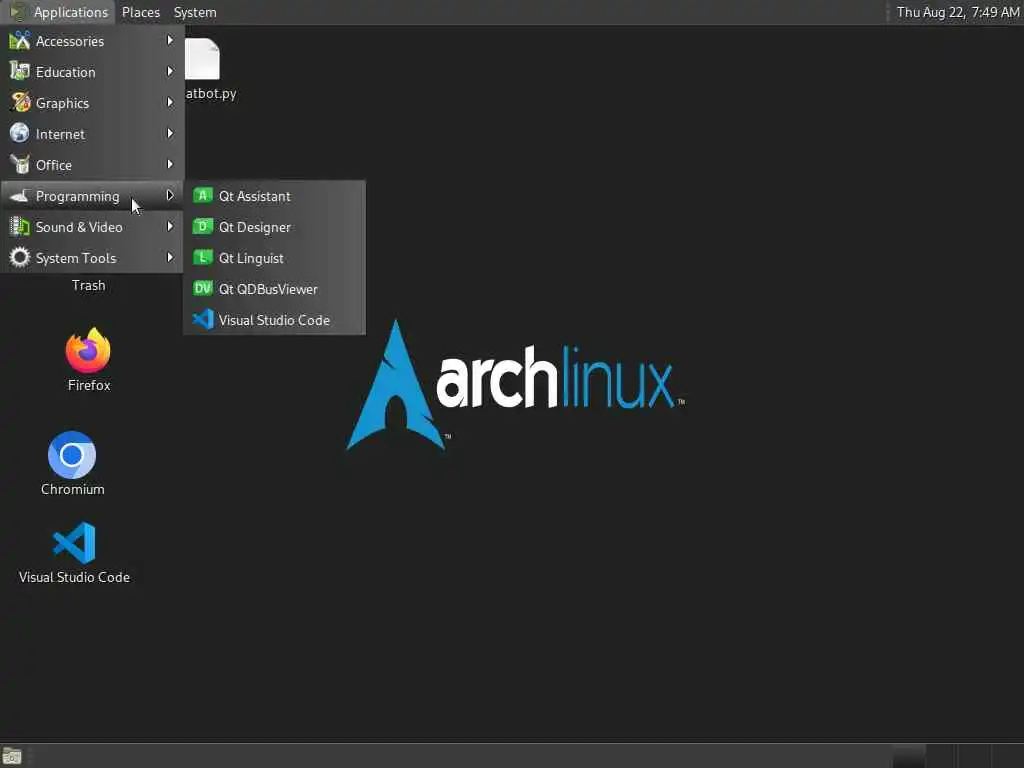Click the atbot.py file name label

(211, 93)
